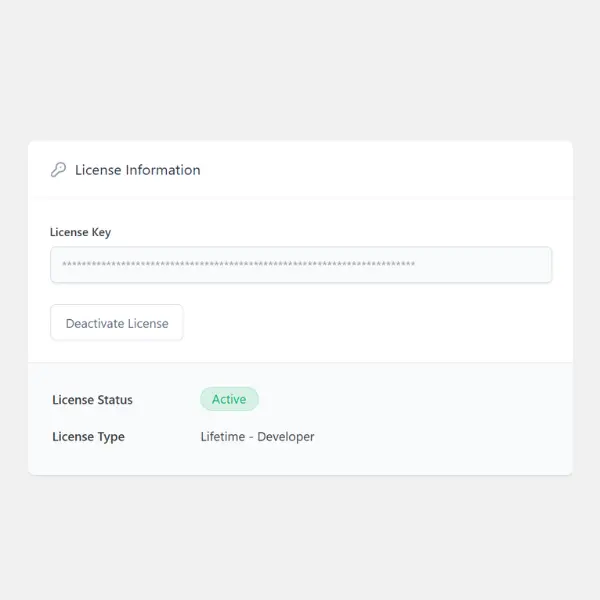
Task: Click the word Developer in license type value
Action: click(x=286, y=437)
